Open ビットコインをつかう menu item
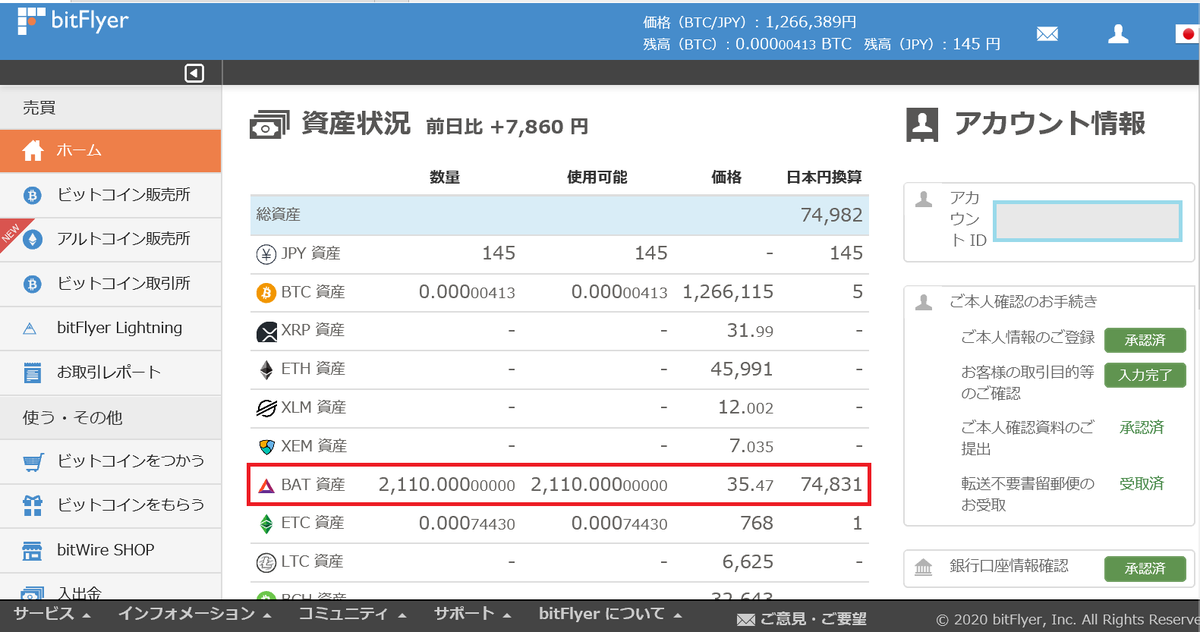Viewport: 1200px width, 632px height. [110, 462]
